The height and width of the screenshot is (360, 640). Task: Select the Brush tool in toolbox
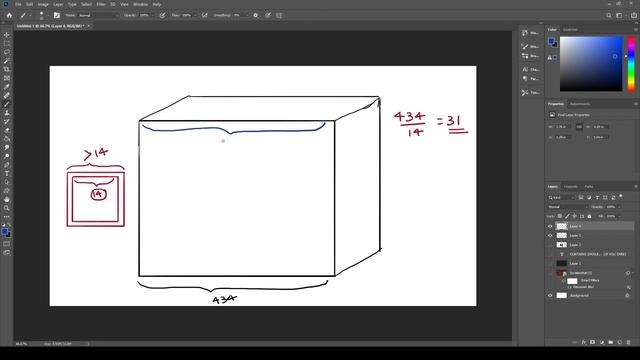[x=7, y=104]
